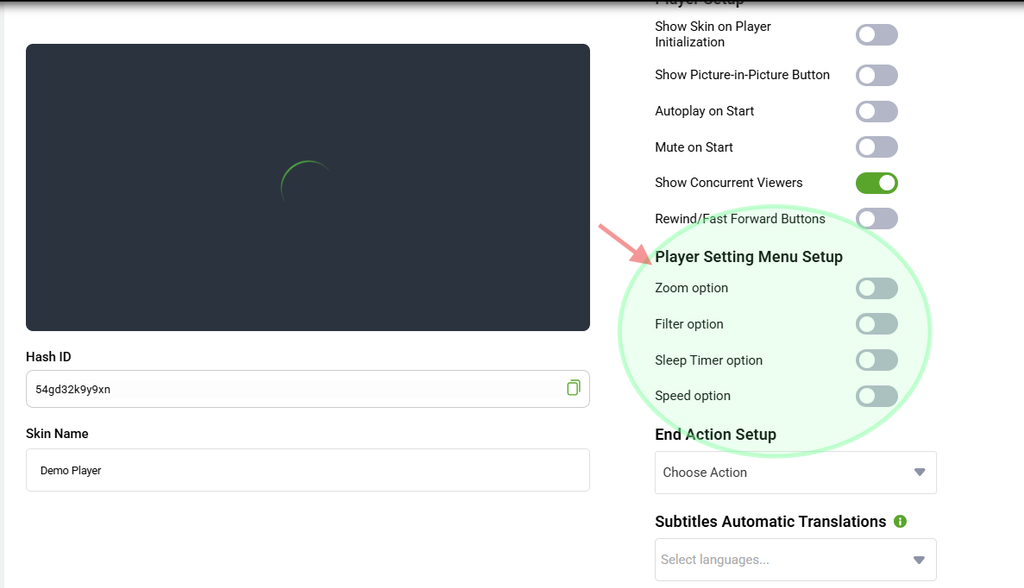1024x588 pixels.
Task: Open Subtitles Automatic Translations info tooltip
Action: pos(900,521)
